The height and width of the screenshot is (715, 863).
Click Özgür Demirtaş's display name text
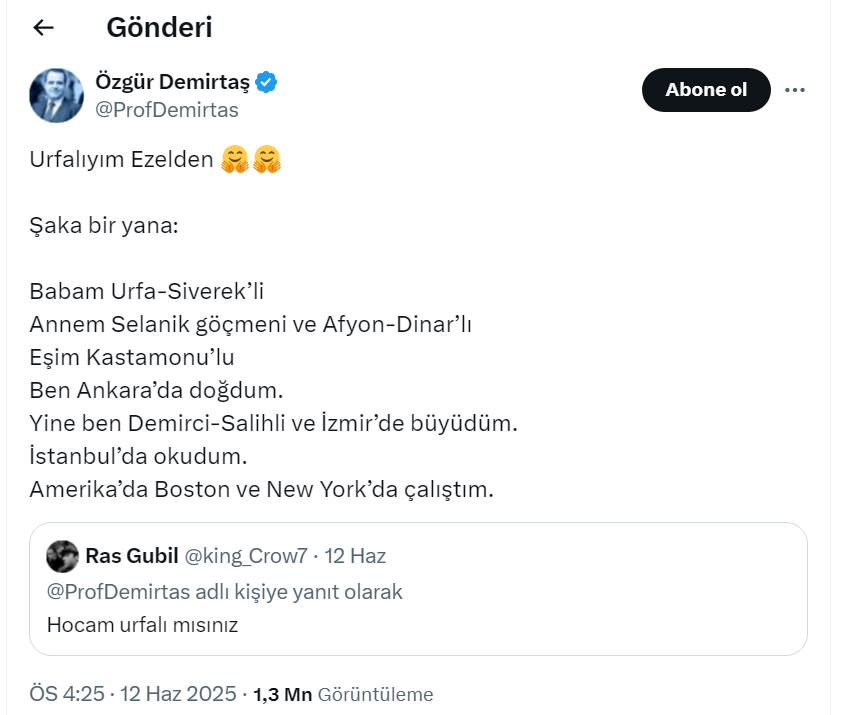point(175,83)
